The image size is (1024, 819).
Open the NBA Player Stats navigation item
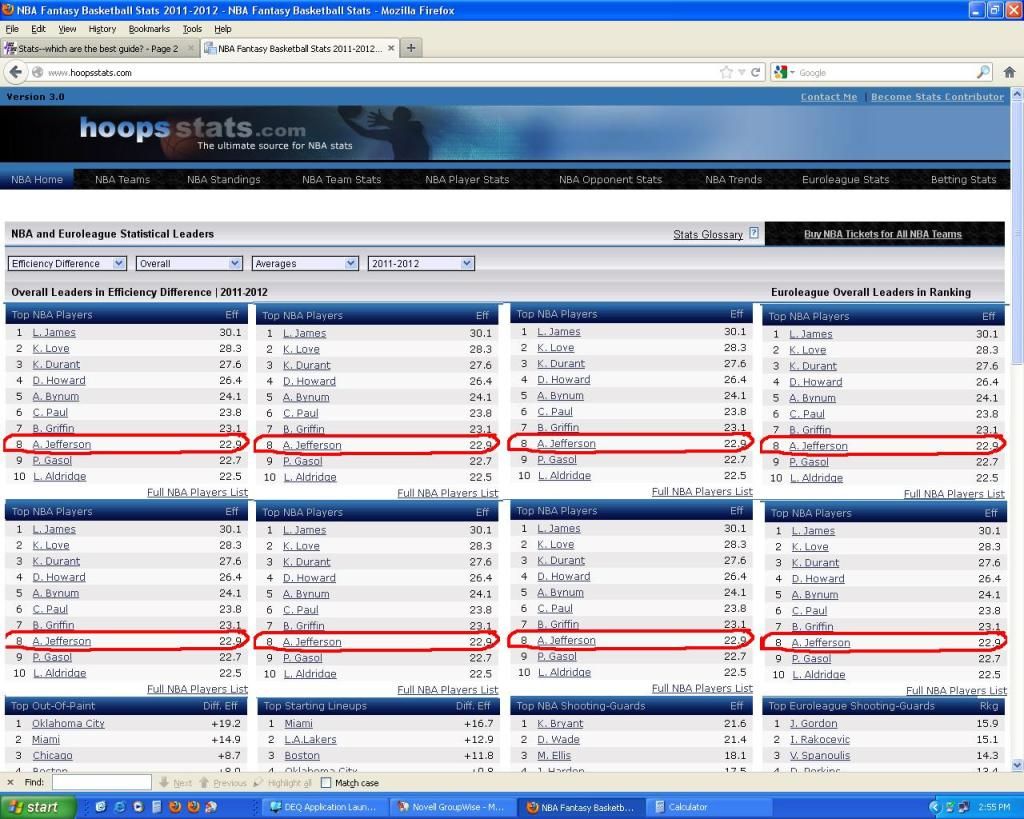click(467, 179)
